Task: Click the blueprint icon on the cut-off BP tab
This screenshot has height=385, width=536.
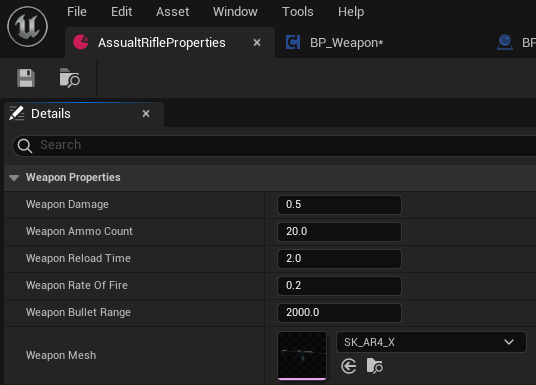Action: pos(505,42)
